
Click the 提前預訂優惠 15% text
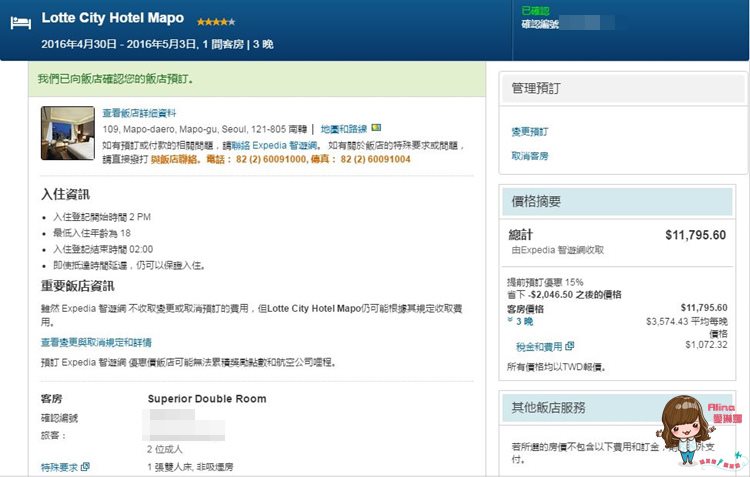(x=545, y=282)
